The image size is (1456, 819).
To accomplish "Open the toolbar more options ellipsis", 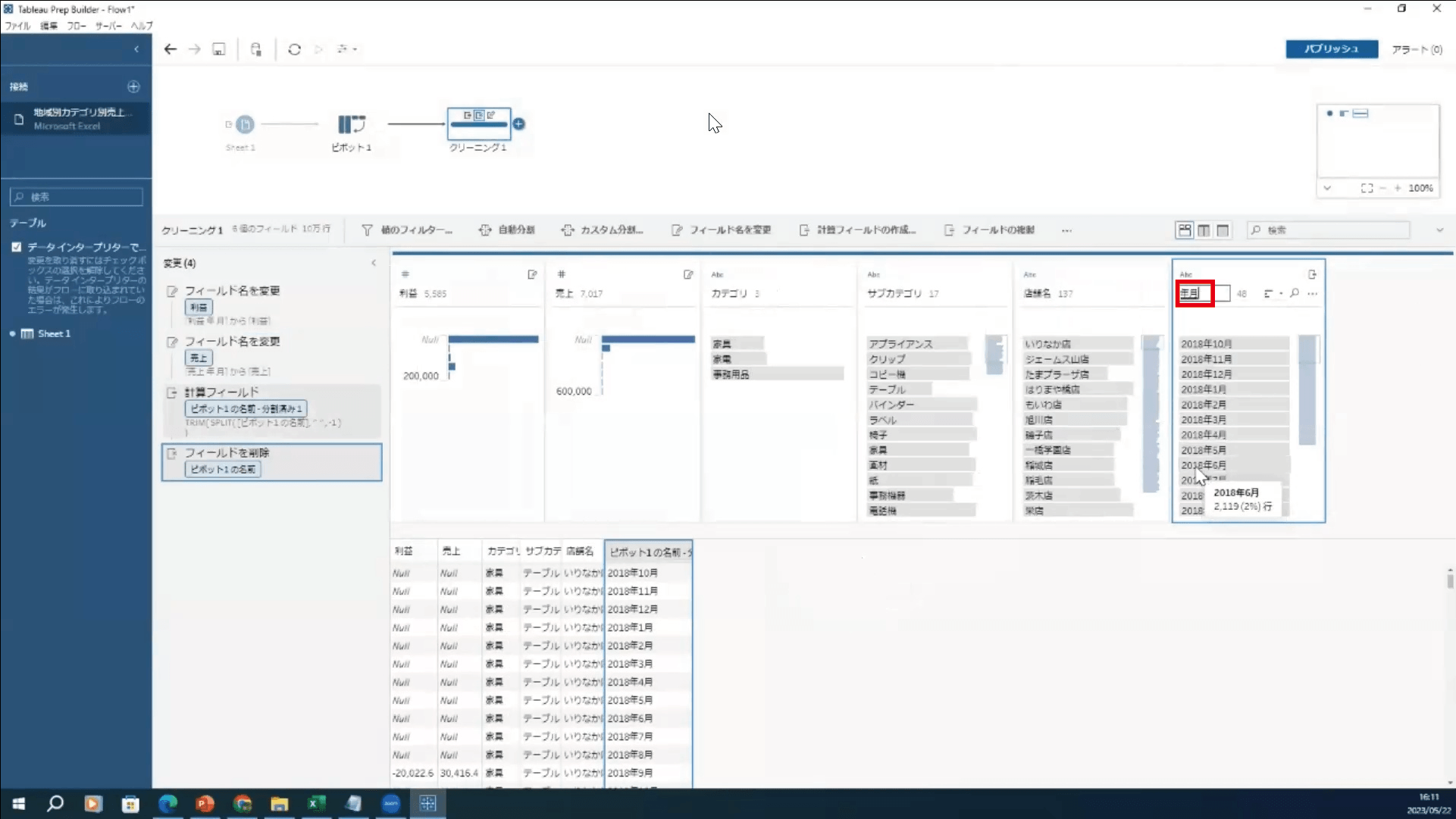I will (1066, 230).
